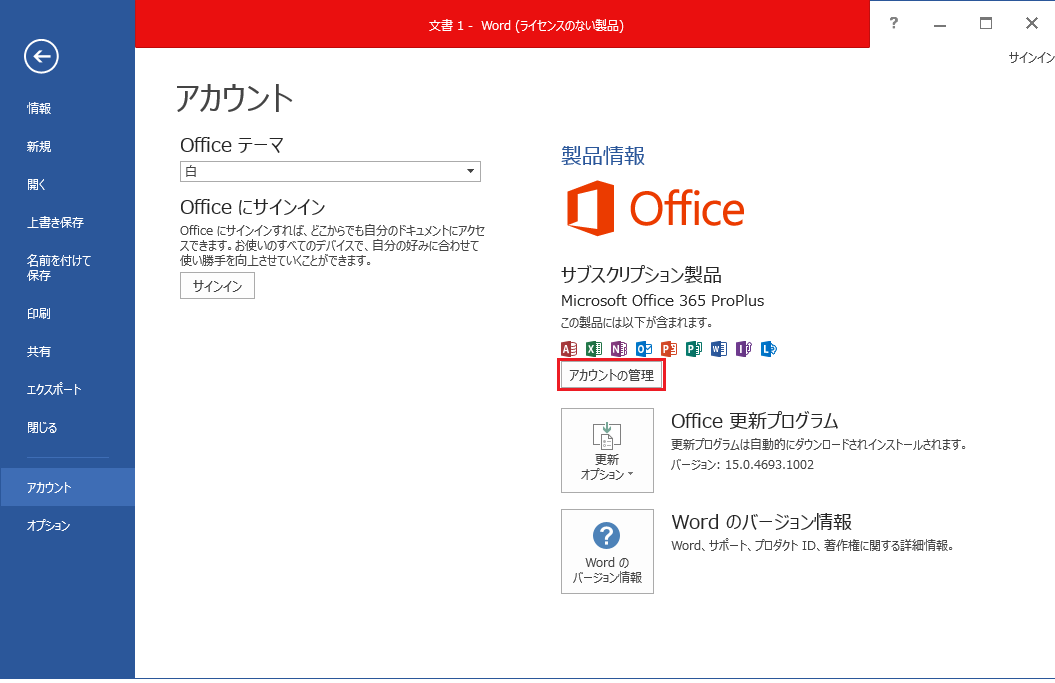Maximize the Word window
The height and width of the screenshot is (683, 1055).
986,24
